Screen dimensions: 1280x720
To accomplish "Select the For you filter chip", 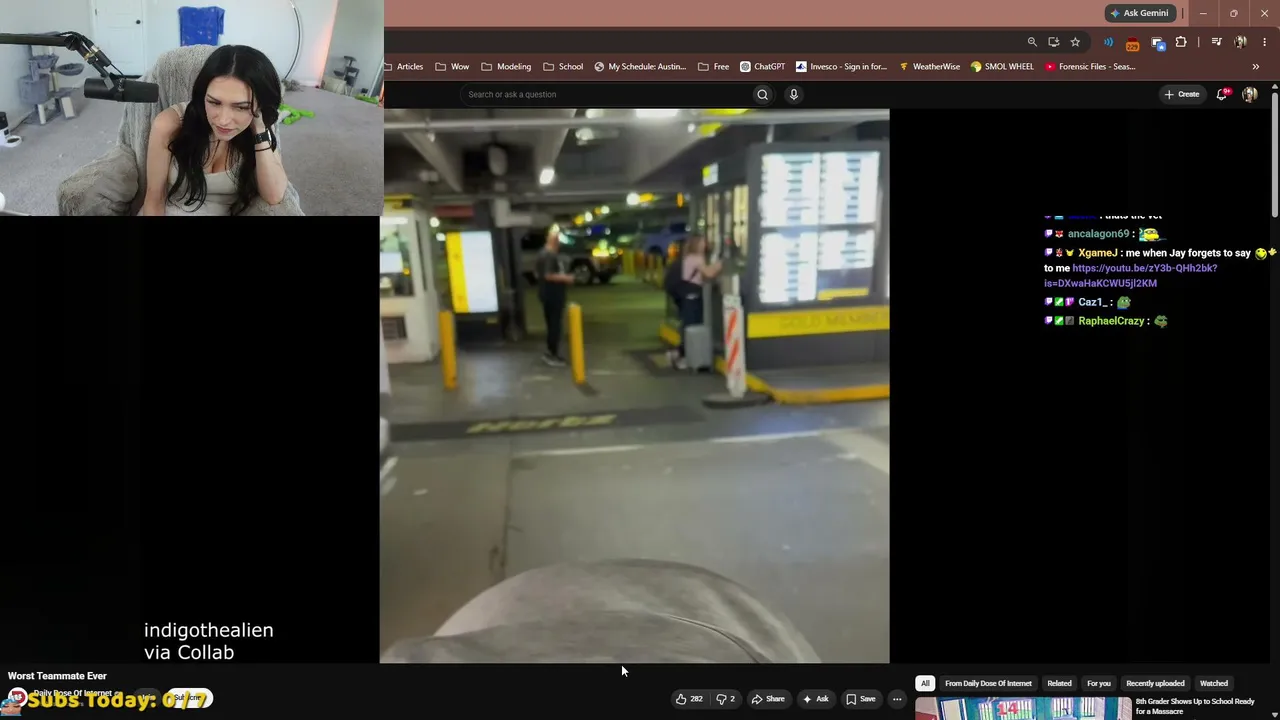I will [x=1099, y=684].
